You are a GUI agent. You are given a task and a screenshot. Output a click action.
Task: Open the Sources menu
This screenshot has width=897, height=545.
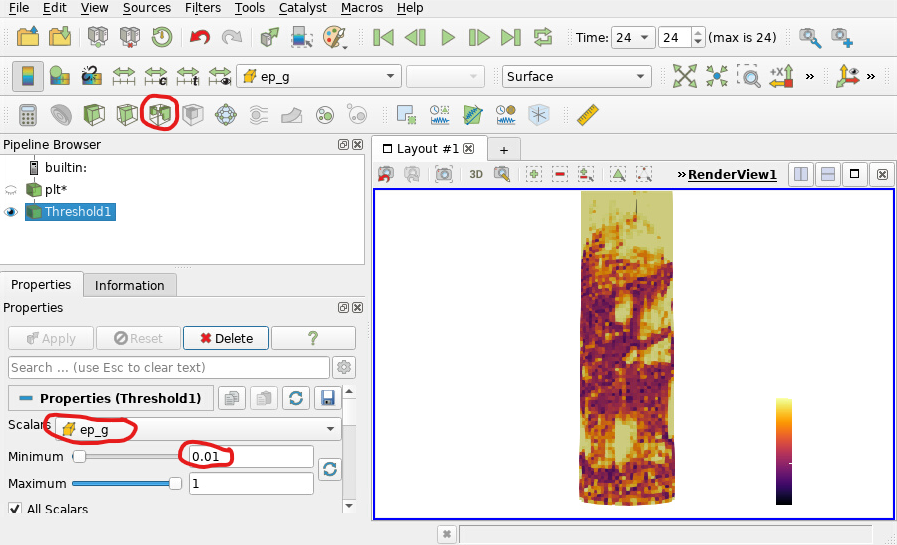pyautogui.click(x=146, y=8)
